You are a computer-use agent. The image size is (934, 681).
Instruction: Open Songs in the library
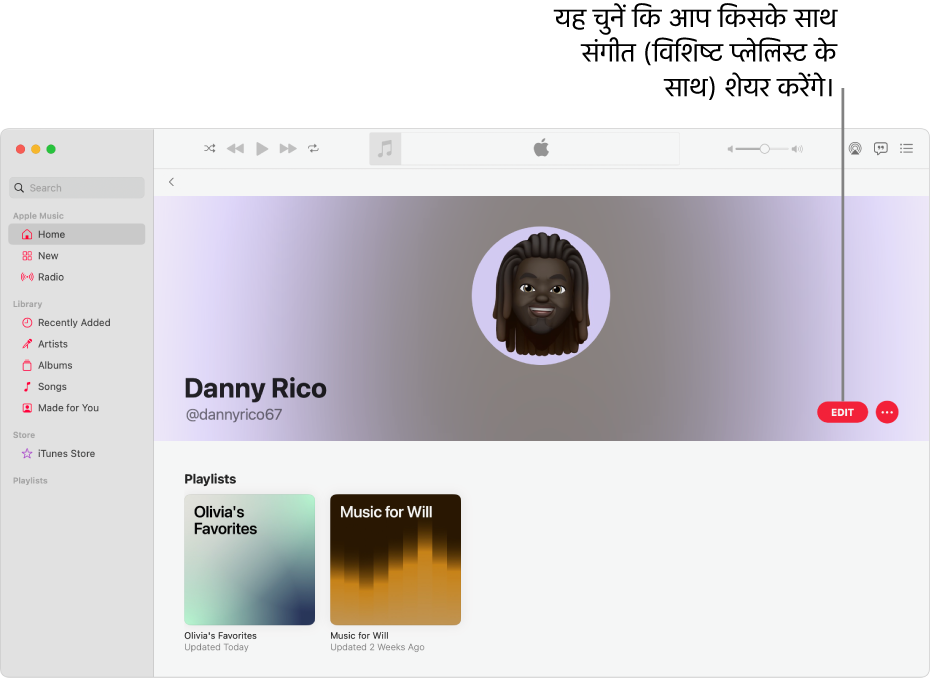coord(77,387)
